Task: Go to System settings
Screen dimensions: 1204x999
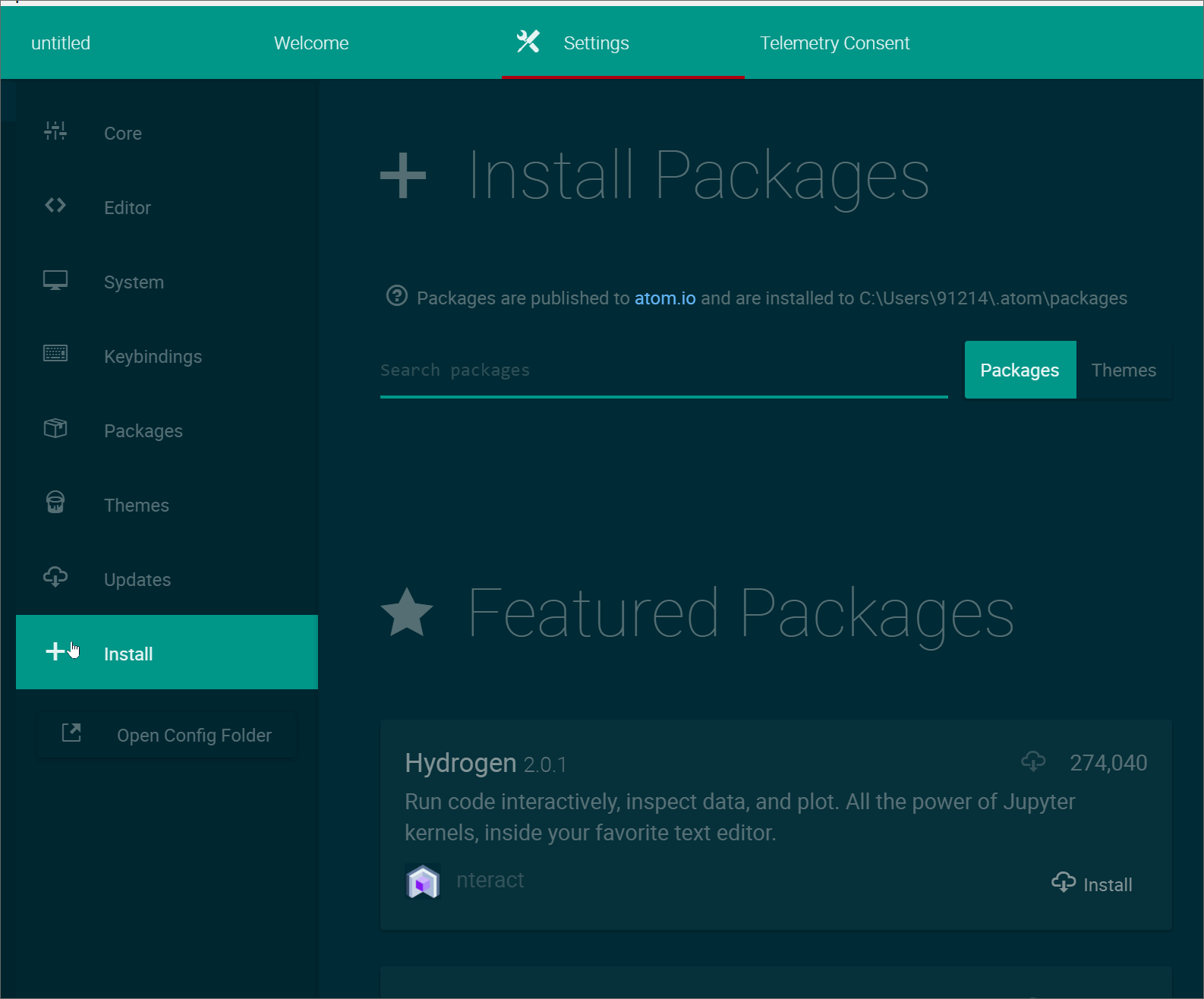Action: coord(167,282)
